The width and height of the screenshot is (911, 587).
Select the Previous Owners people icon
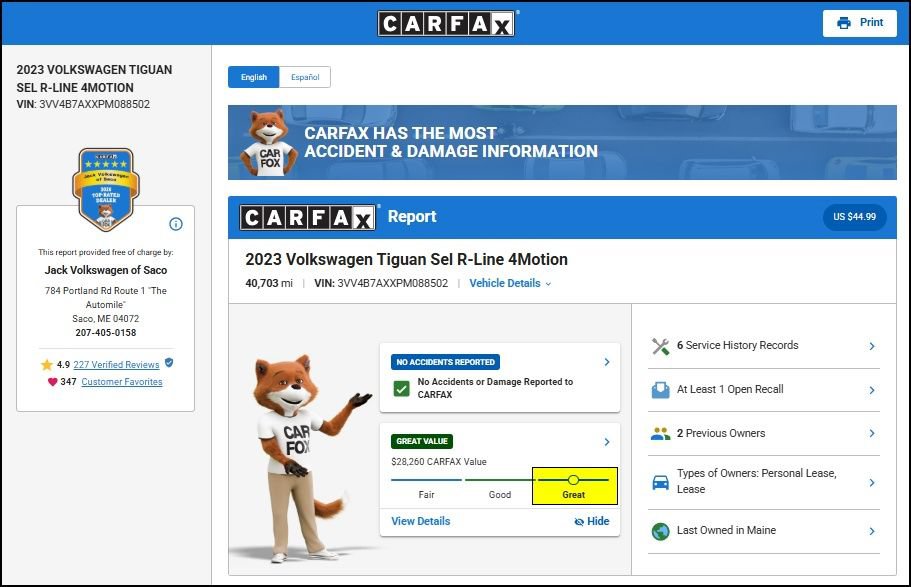661,434
